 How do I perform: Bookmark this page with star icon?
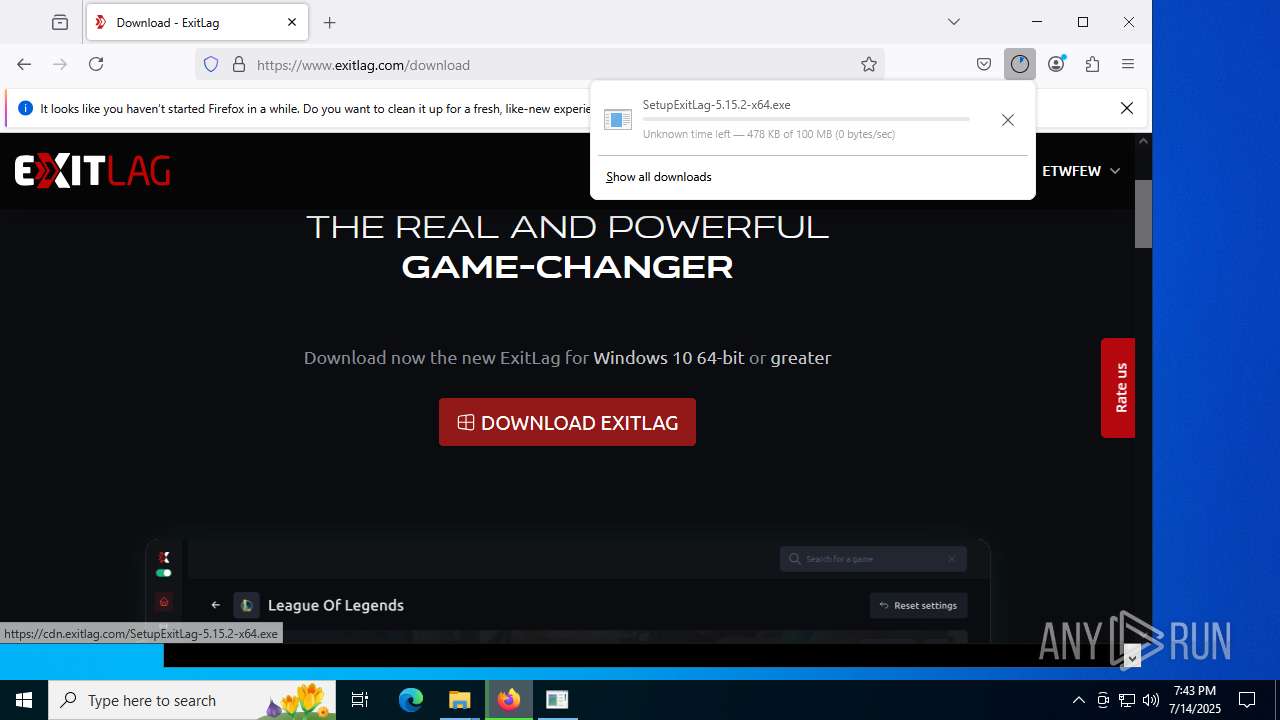[869, 64]
